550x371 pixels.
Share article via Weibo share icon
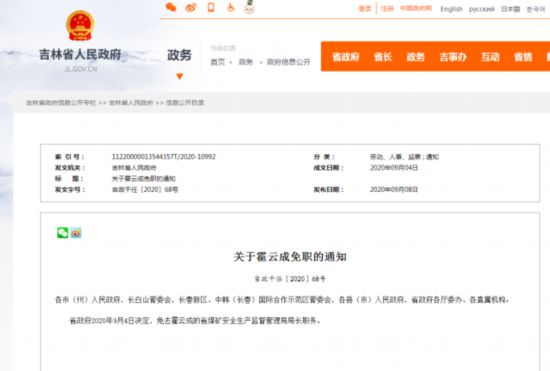pos(76,233)
